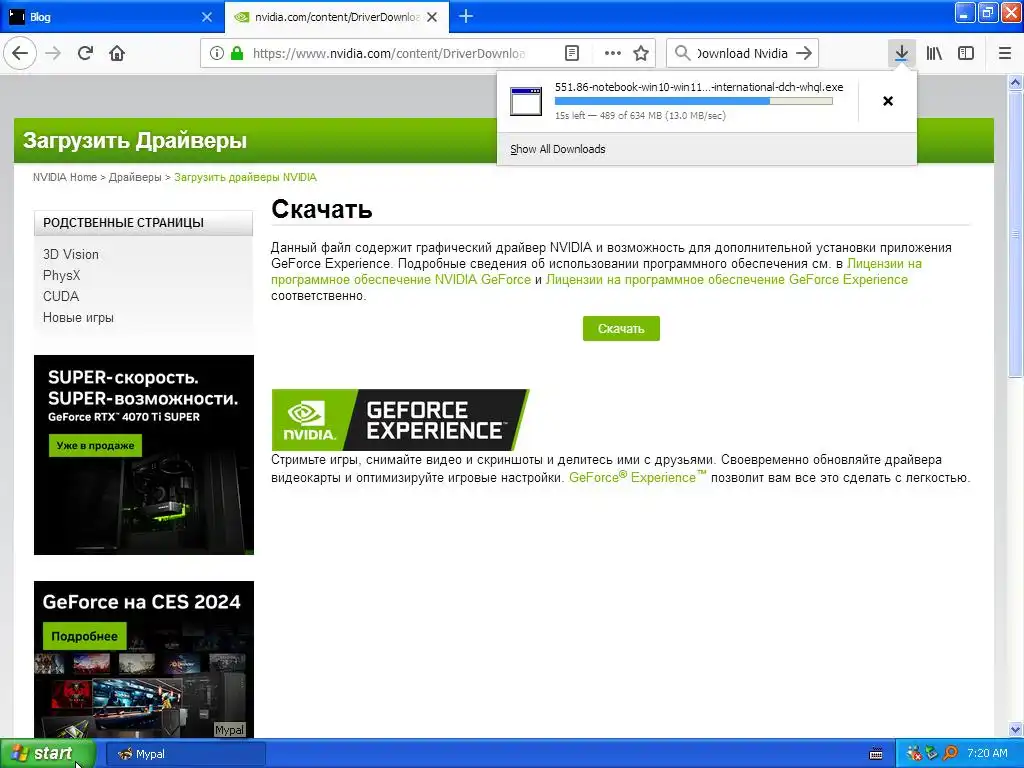Close the nvidia.com tab
Screen dimensions: 1024x768
coord(432,17)
